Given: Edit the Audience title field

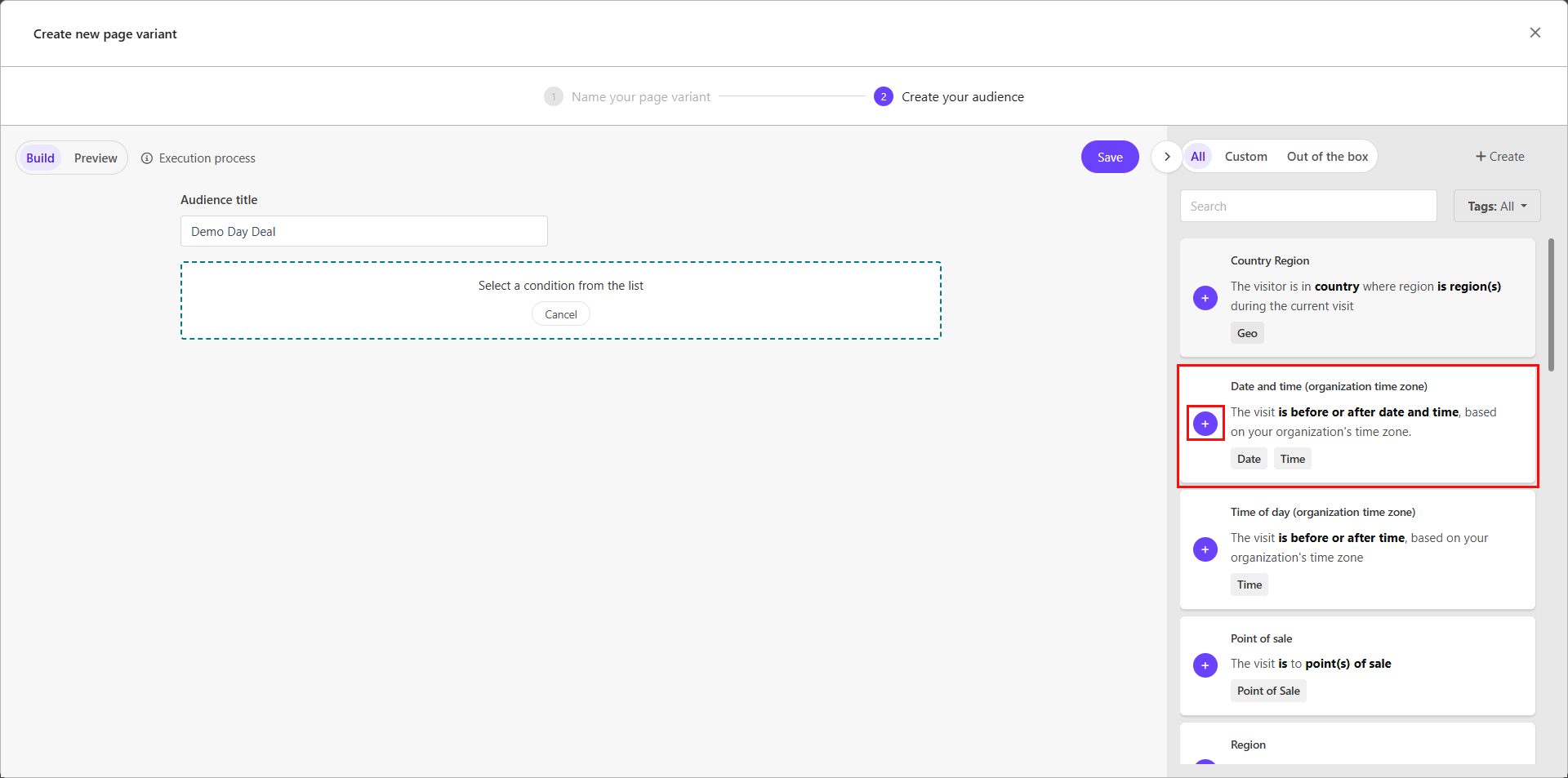Looking at the screenshot, I should pyautogui.click(x=363, y=231).
